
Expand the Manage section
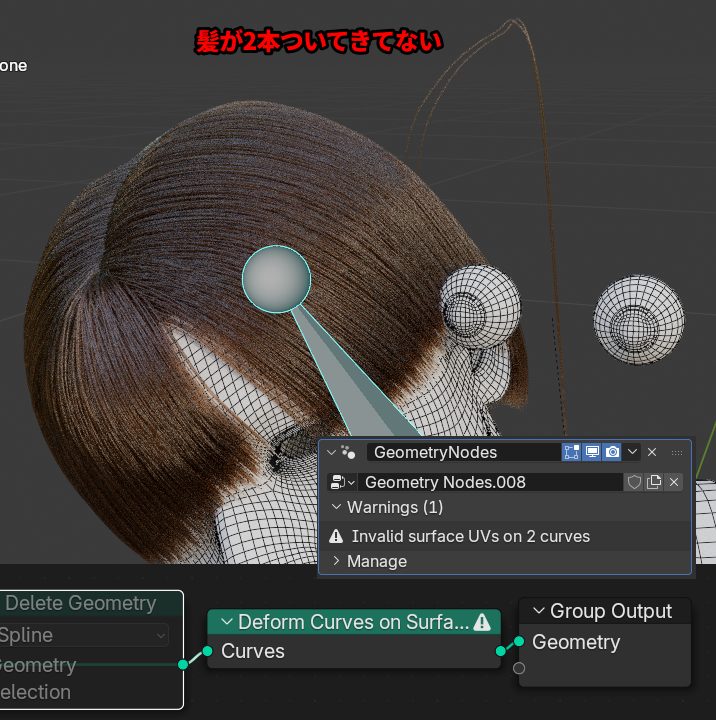(337, 561)
